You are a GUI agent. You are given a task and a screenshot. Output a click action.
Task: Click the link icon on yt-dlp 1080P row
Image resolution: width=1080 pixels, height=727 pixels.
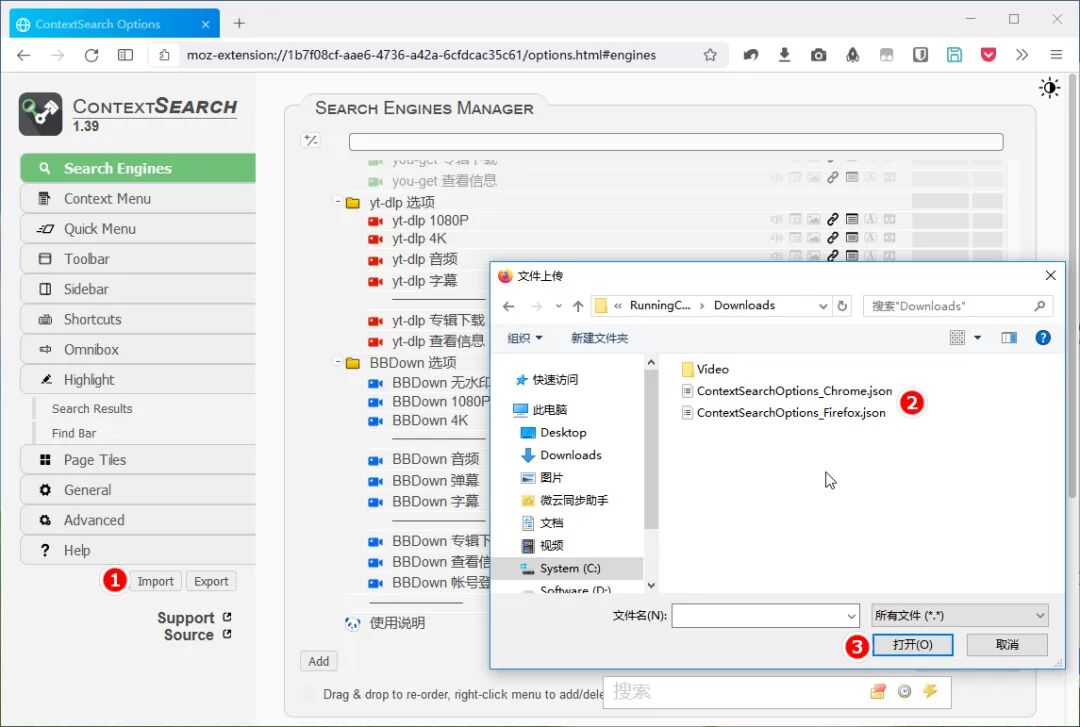[833, 219]
